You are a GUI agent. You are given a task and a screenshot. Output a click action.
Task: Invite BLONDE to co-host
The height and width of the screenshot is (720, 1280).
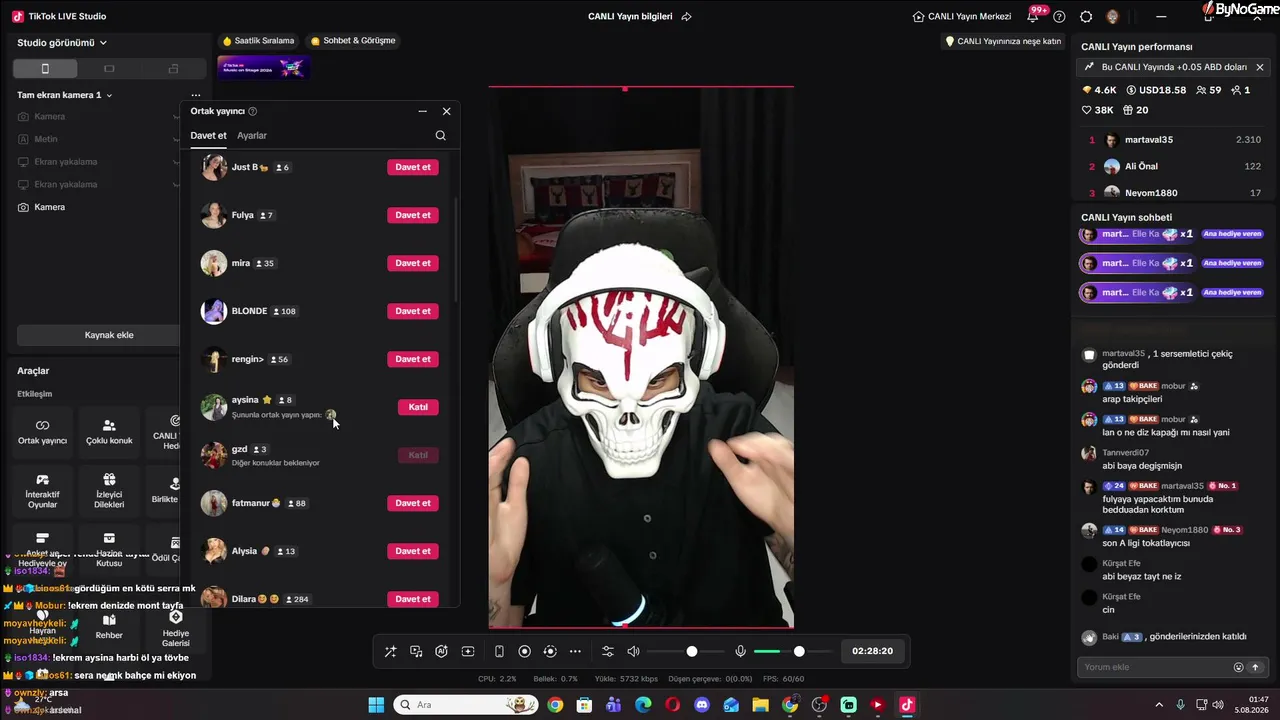[x=413, y=311]
